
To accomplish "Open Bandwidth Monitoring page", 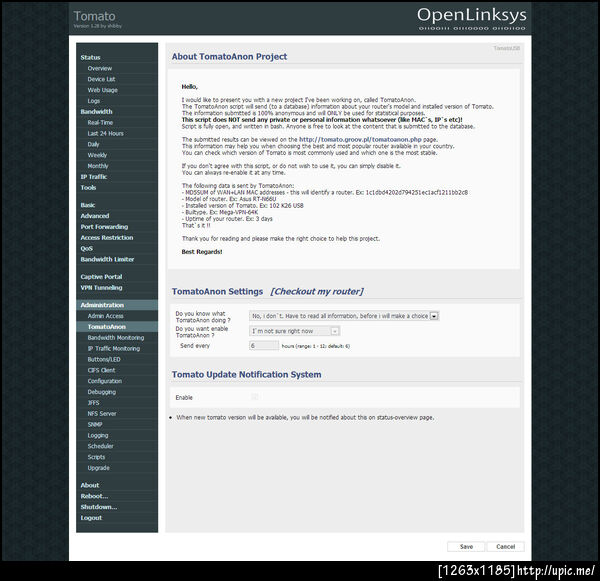I will [x=116, y=338].
